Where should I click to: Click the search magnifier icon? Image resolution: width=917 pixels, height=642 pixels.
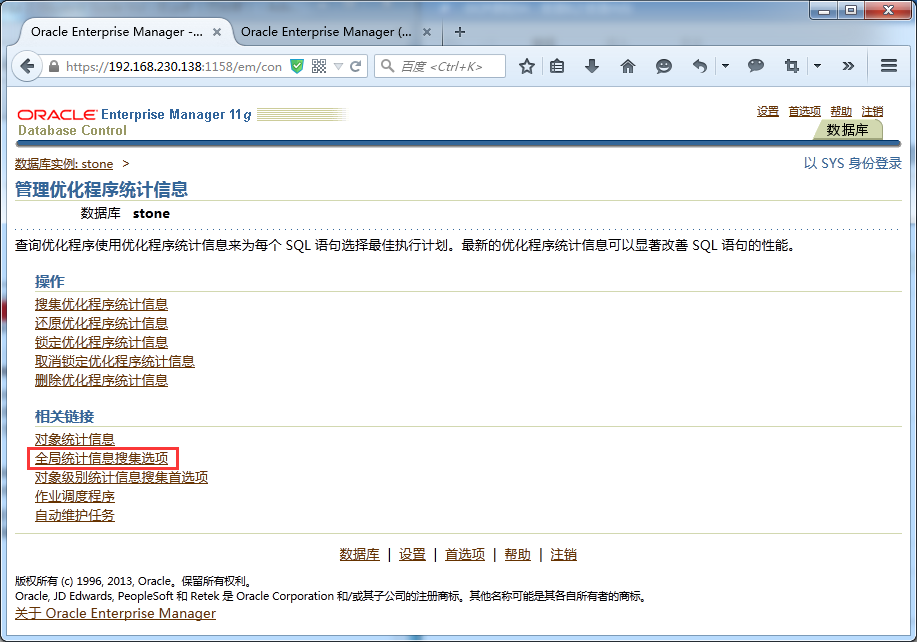coord(387,66)
